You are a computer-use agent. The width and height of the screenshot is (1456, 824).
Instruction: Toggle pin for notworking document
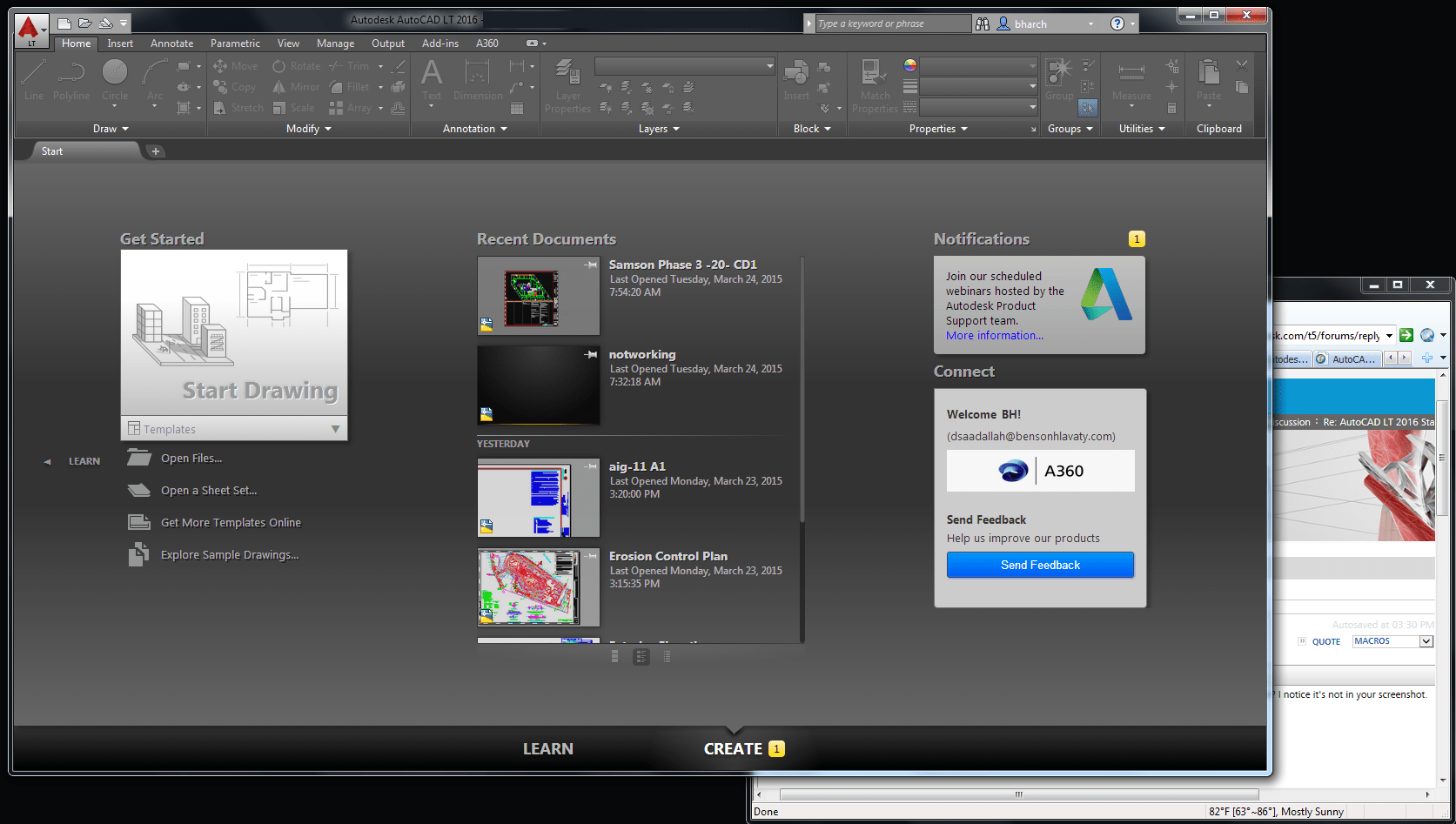point(591,354)
